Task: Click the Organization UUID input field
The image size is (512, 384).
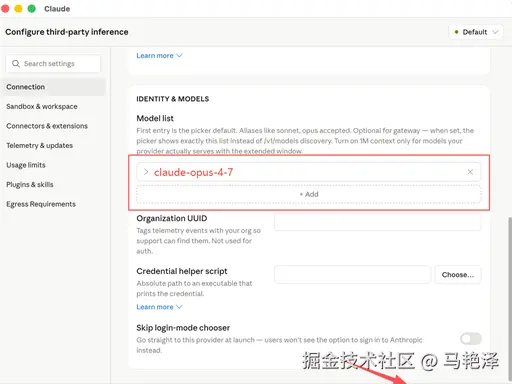Action: pyautogui.click(x=378, y=222)
